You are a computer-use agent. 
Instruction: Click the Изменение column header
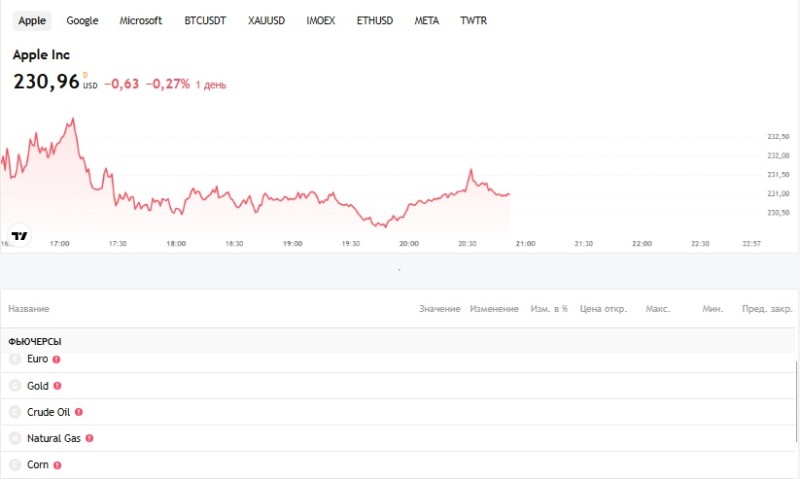point(494,309)
